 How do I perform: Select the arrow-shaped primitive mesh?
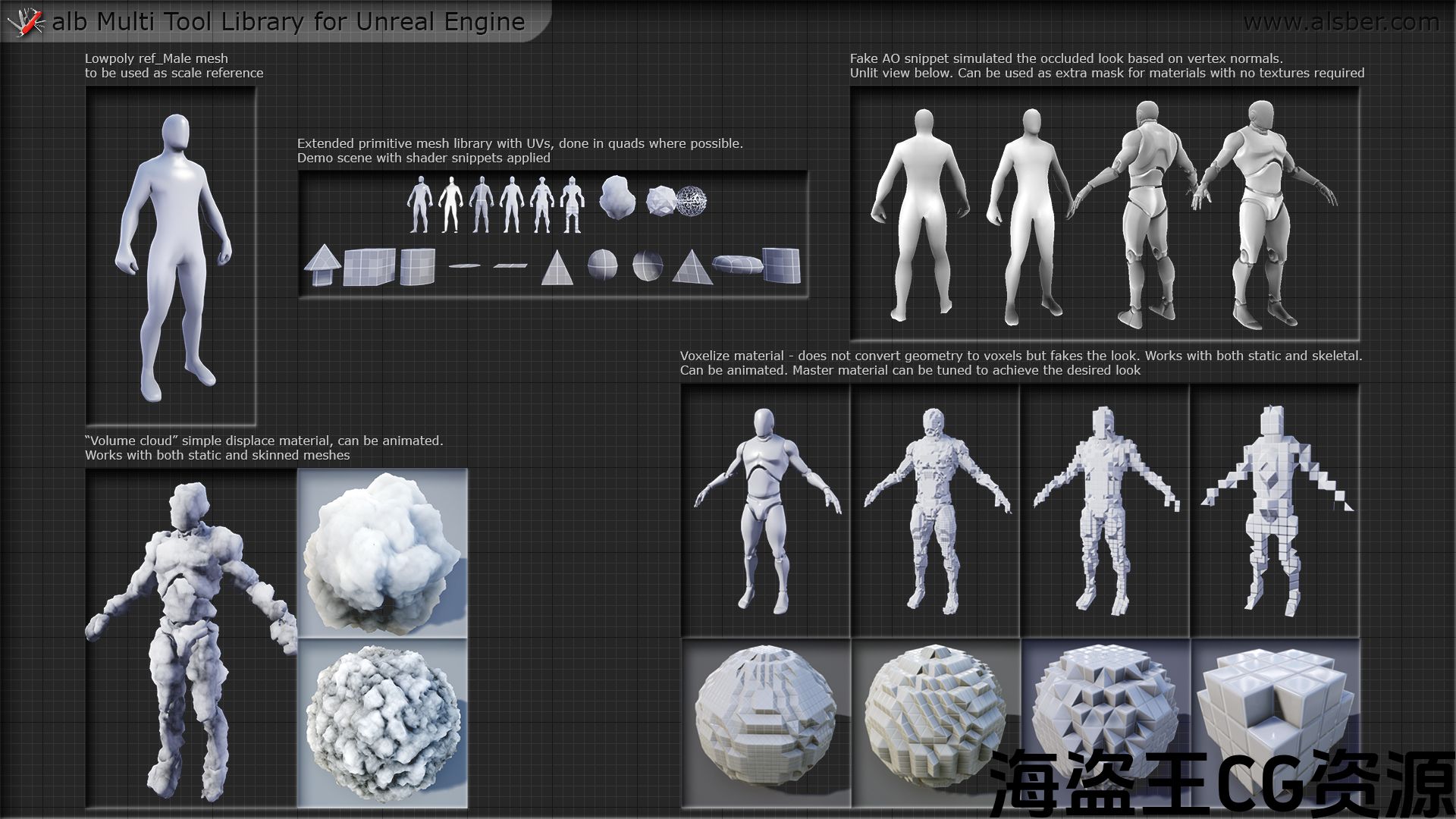tap(322, 265)
